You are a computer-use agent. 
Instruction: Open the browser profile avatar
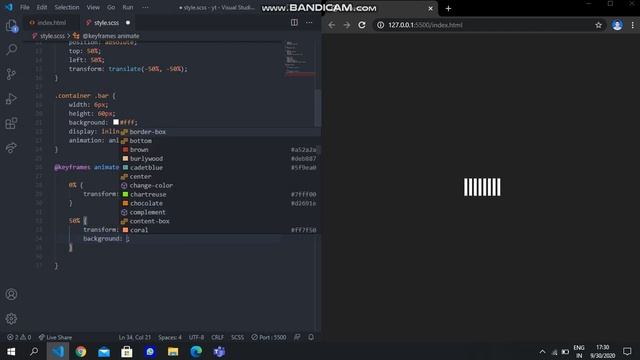[x=617, y=25]
